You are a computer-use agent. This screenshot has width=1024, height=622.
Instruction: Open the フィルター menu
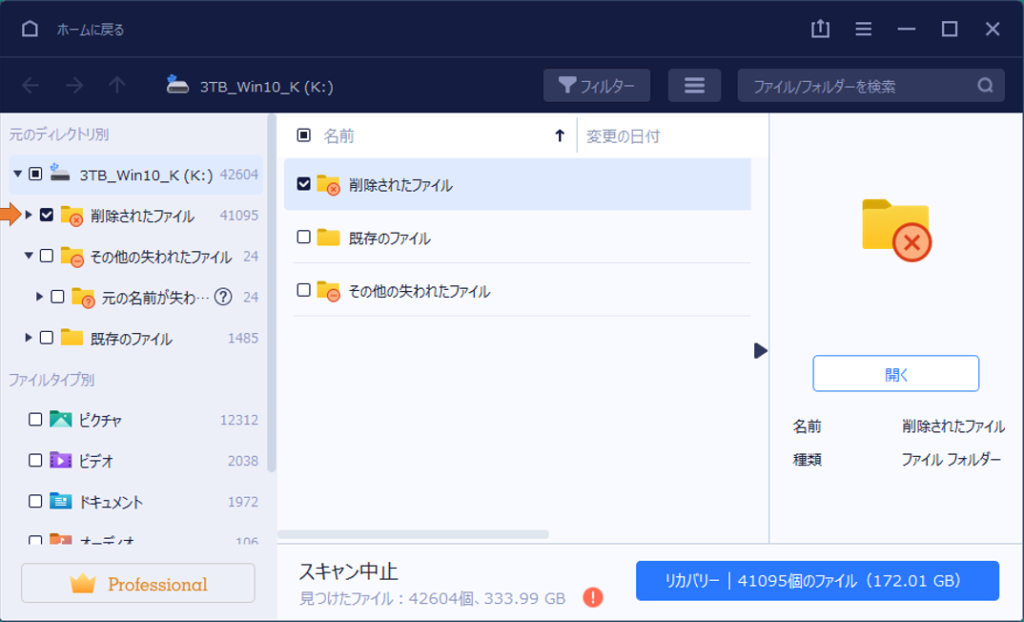point(597,85)
